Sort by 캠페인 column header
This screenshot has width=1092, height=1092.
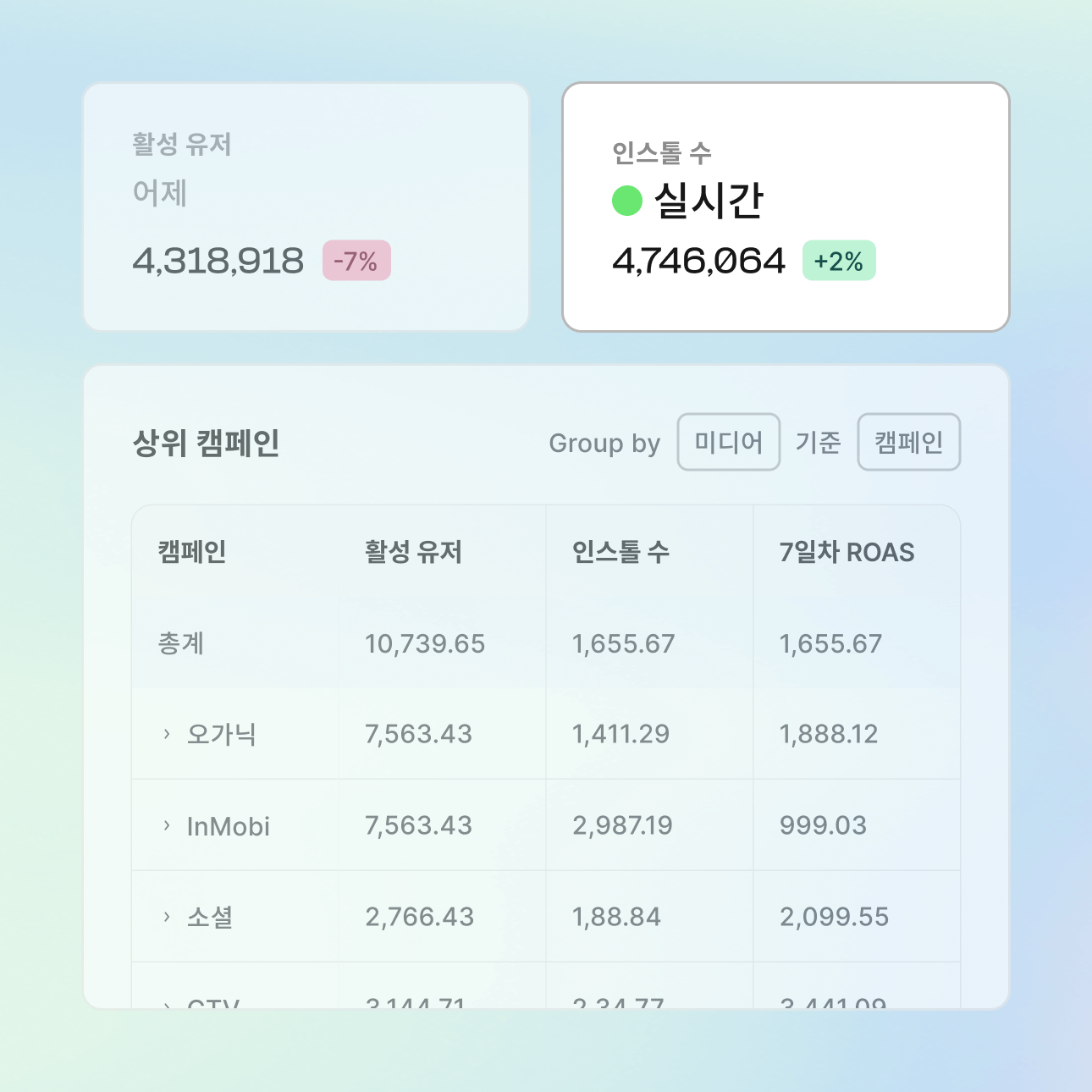[x=192, y=552]
